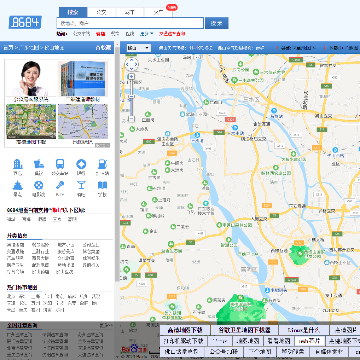Click the 谷歌卫星地图下载器 ad button

click(244, 330)
